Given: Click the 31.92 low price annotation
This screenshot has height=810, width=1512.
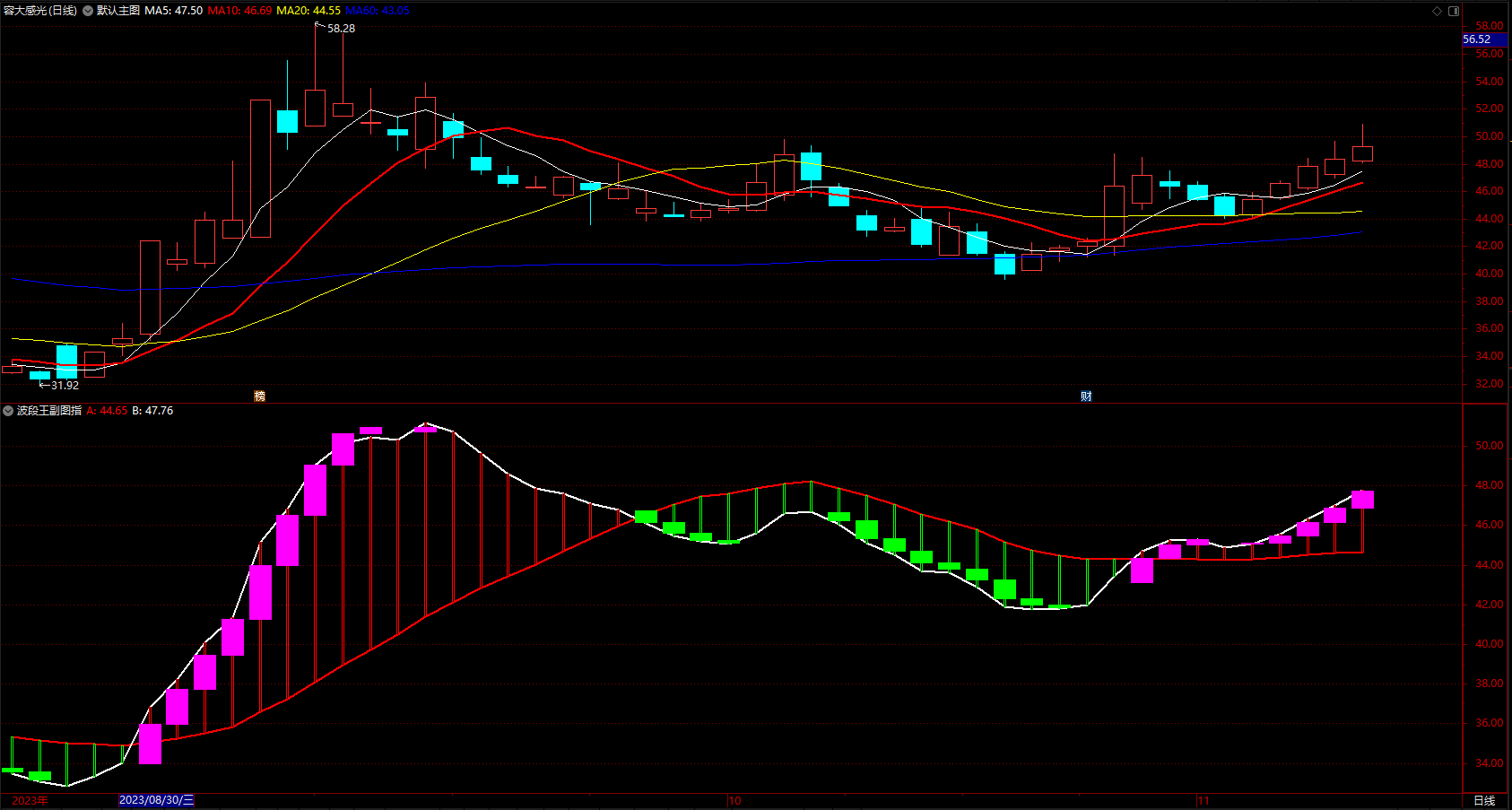Looking at the screenshot, I should (x=65, y=386).
